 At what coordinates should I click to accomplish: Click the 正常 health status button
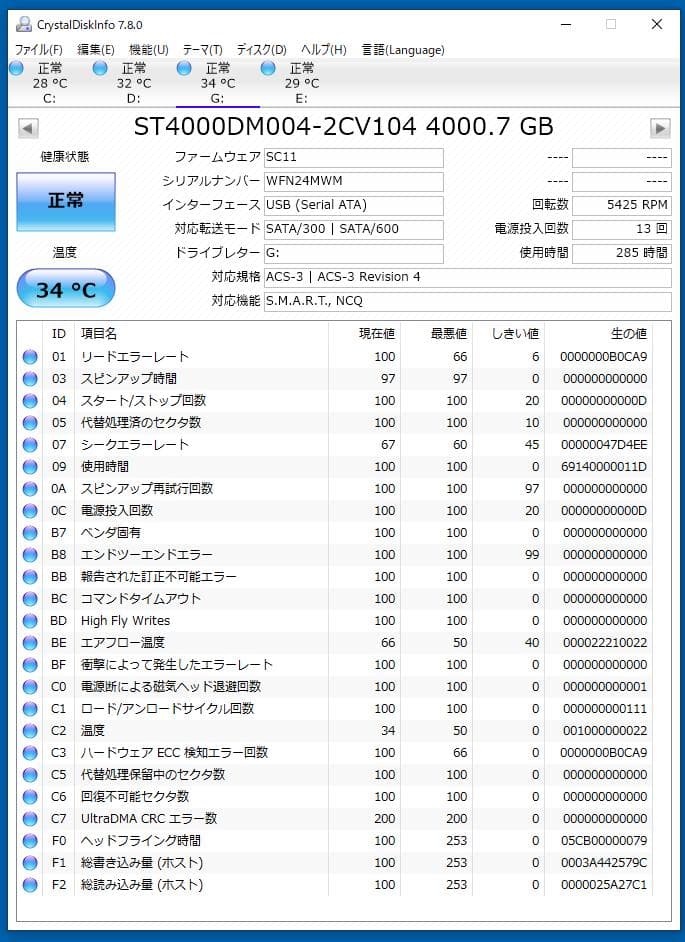[x=66, y=202]
